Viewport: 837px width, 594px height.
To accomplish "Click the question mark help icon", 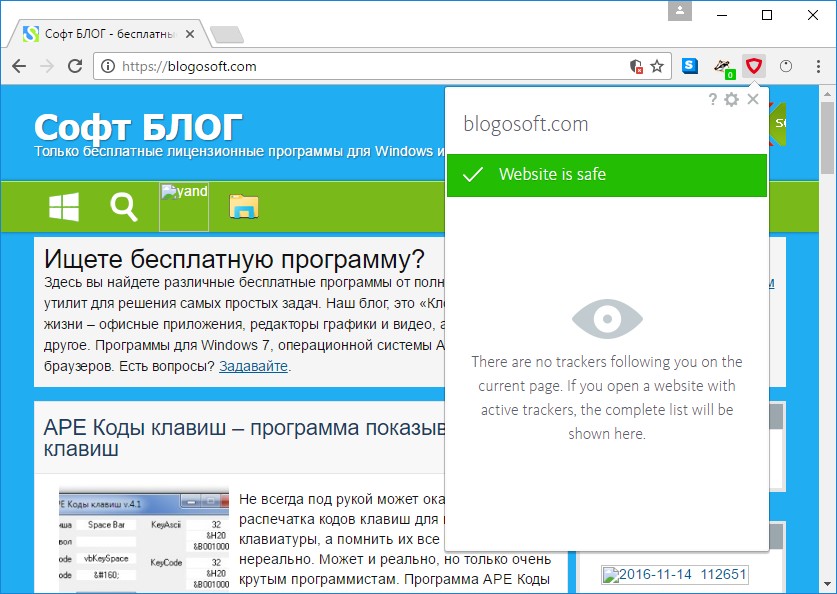I will click(x=712, y=99).
